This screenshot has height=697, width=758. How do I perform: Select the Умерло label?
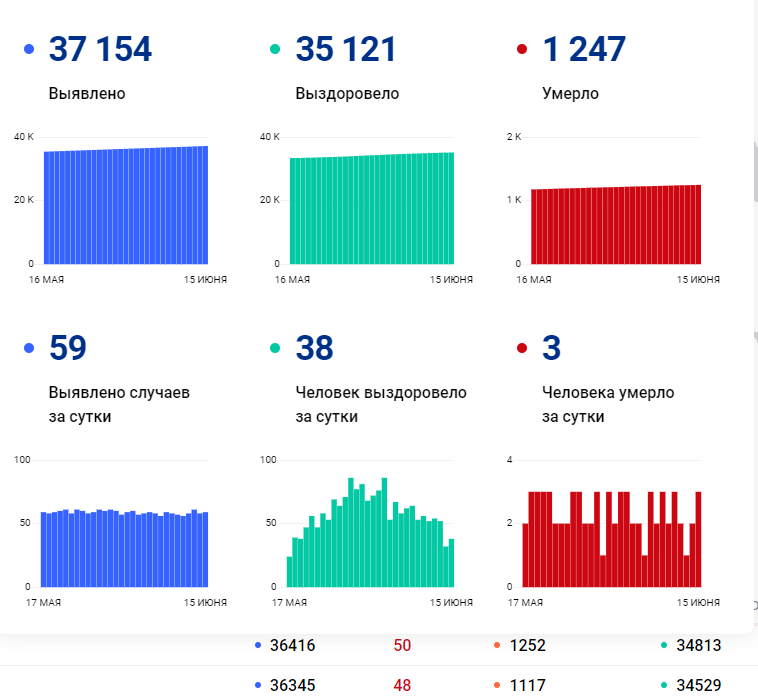pos(570,94)
